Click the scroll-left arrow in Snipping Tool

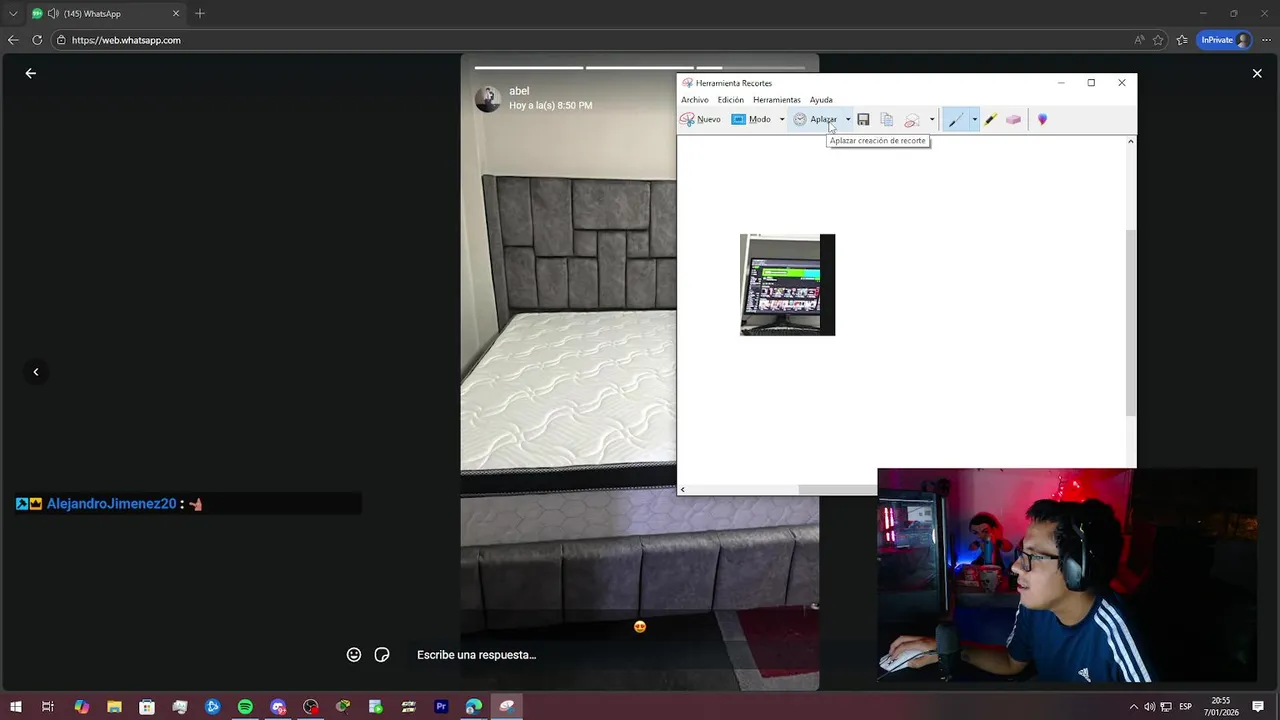pos(683,489)
